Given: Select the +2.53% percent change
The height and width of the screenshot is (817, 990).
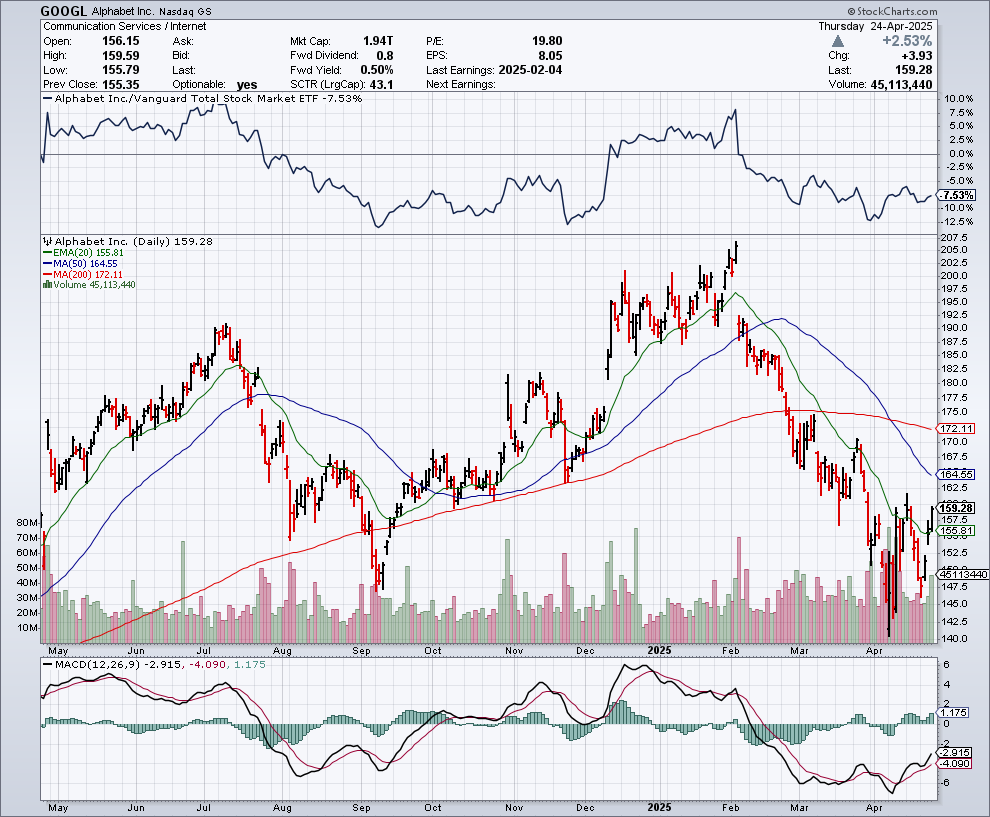Looking at the screenshot, I should tap(907, 41).
